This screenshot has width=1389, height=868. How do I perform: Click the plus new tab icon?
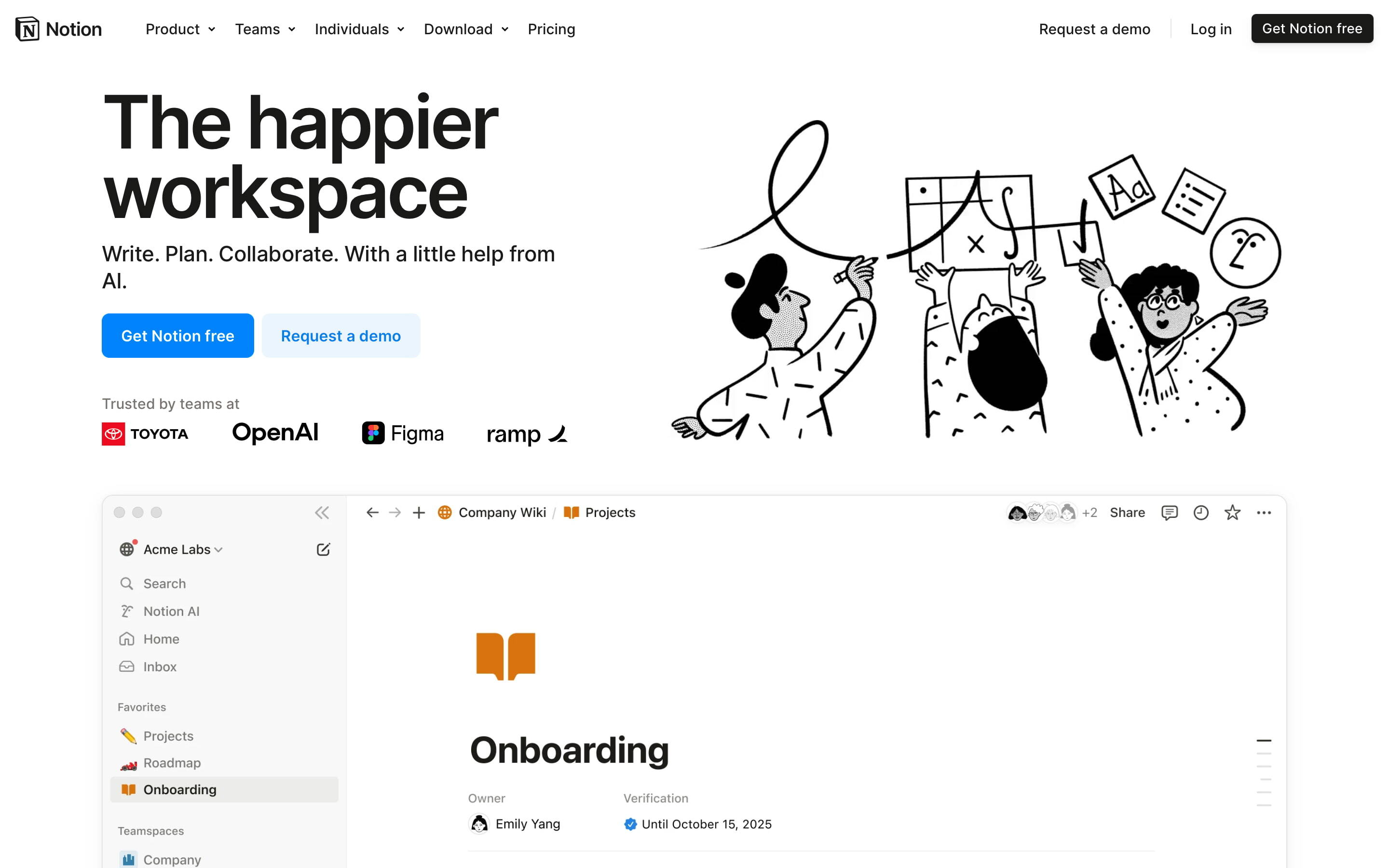coord(419,513)
